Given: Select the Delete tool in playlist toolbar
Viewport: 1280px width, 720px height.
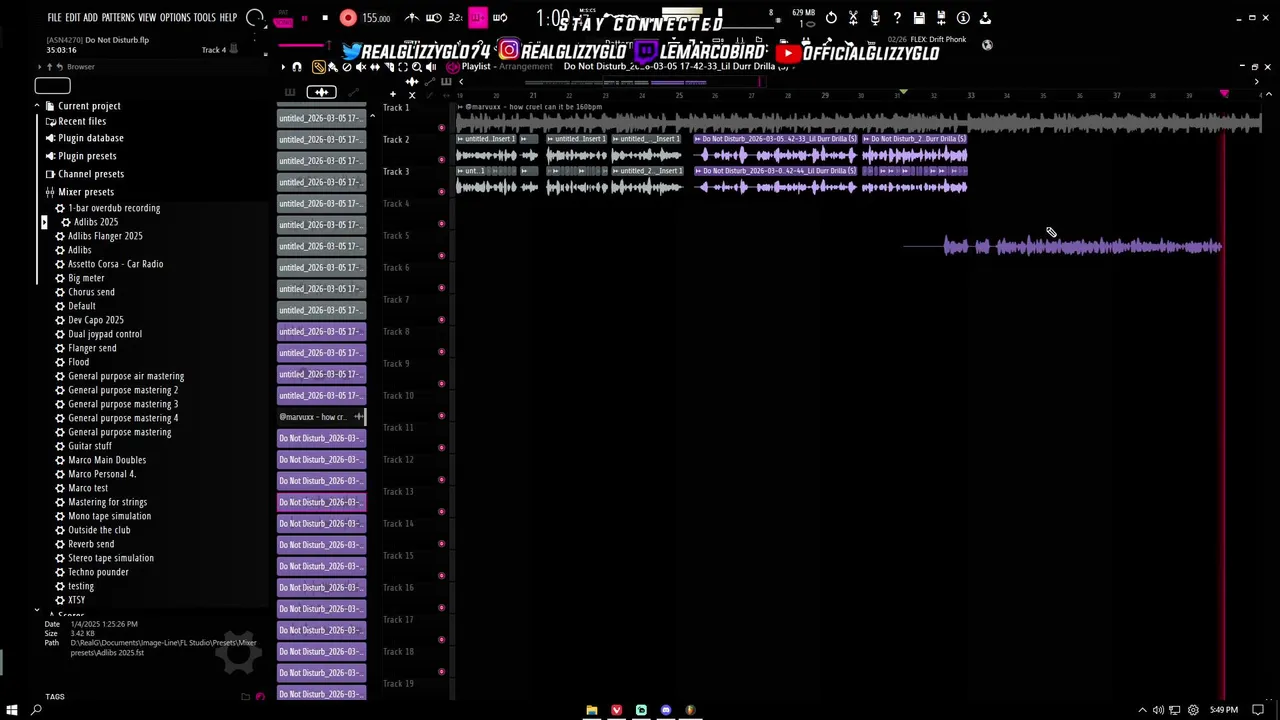Looking at the screenshot, I should pyautogui.click(x=347, y=67).
